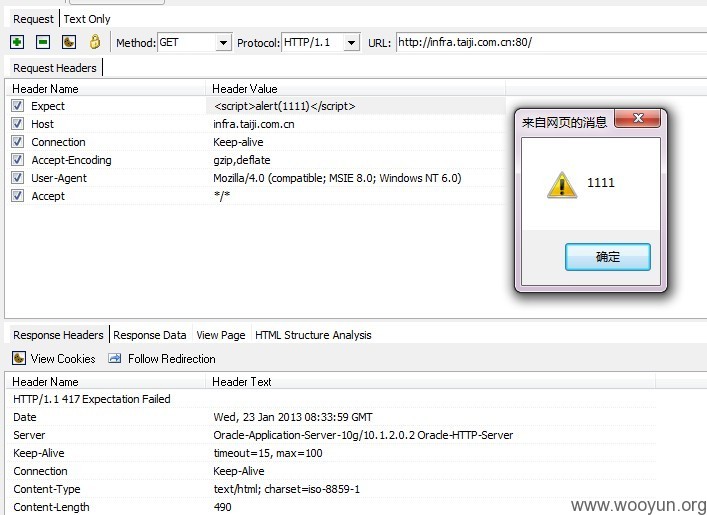Select the HTTP/1.1 417 Expectation Failed row
This screenshot has height=515, width=707.
click(92, 399)
